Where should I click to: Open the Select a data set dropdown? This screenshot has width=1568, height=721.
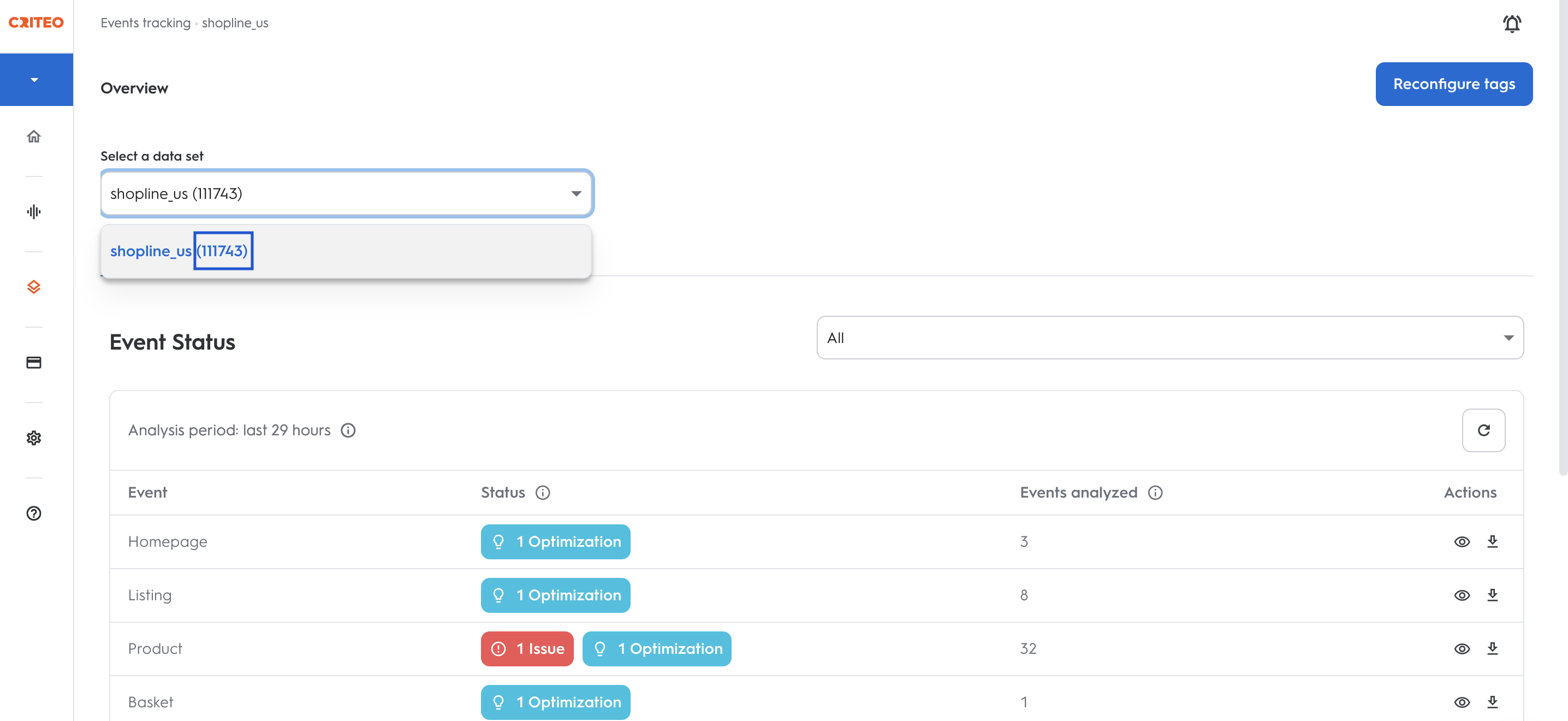347,194
